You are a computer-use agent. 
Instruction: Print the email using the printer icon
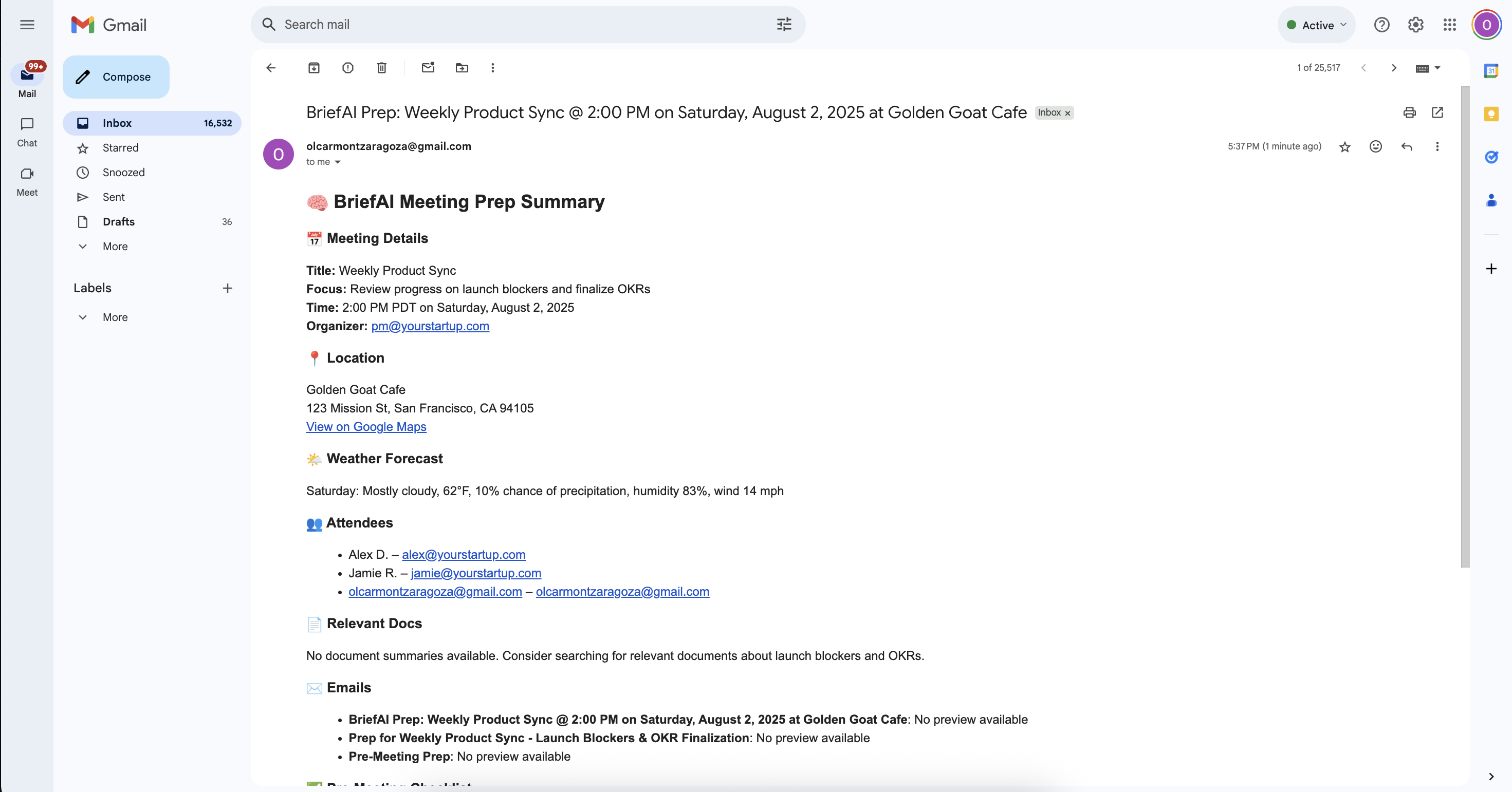pos(1409,112)
